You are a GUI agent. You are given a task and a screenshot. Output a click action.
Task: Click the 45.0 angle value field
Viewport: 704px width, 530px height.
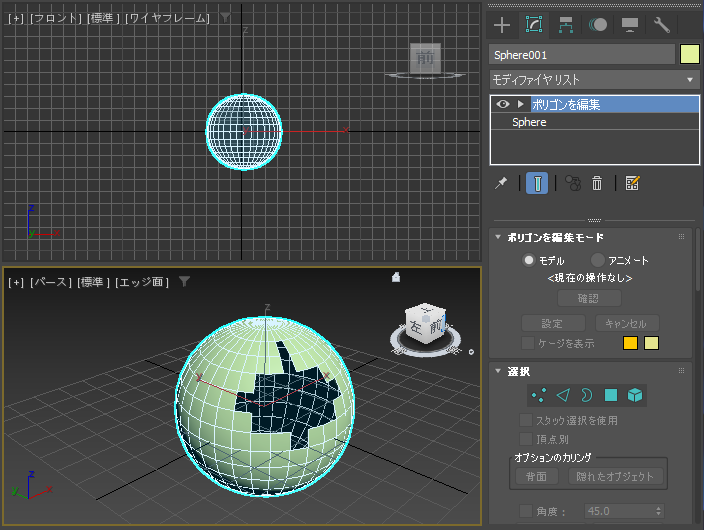point(619,511)
